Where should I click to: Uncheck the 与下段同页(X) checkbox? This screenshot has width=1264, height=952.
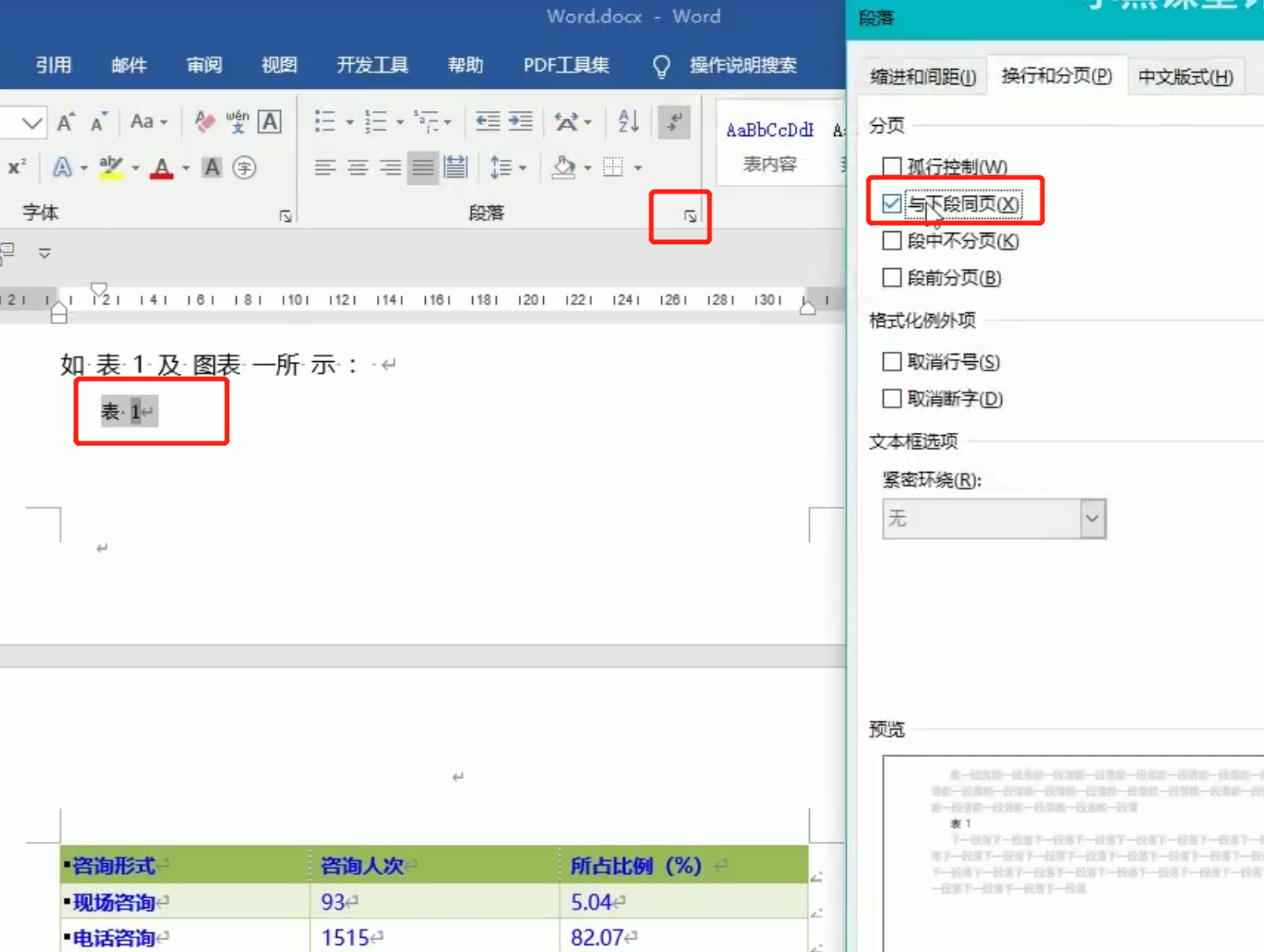pyautogui.click(x=892, y=204)
